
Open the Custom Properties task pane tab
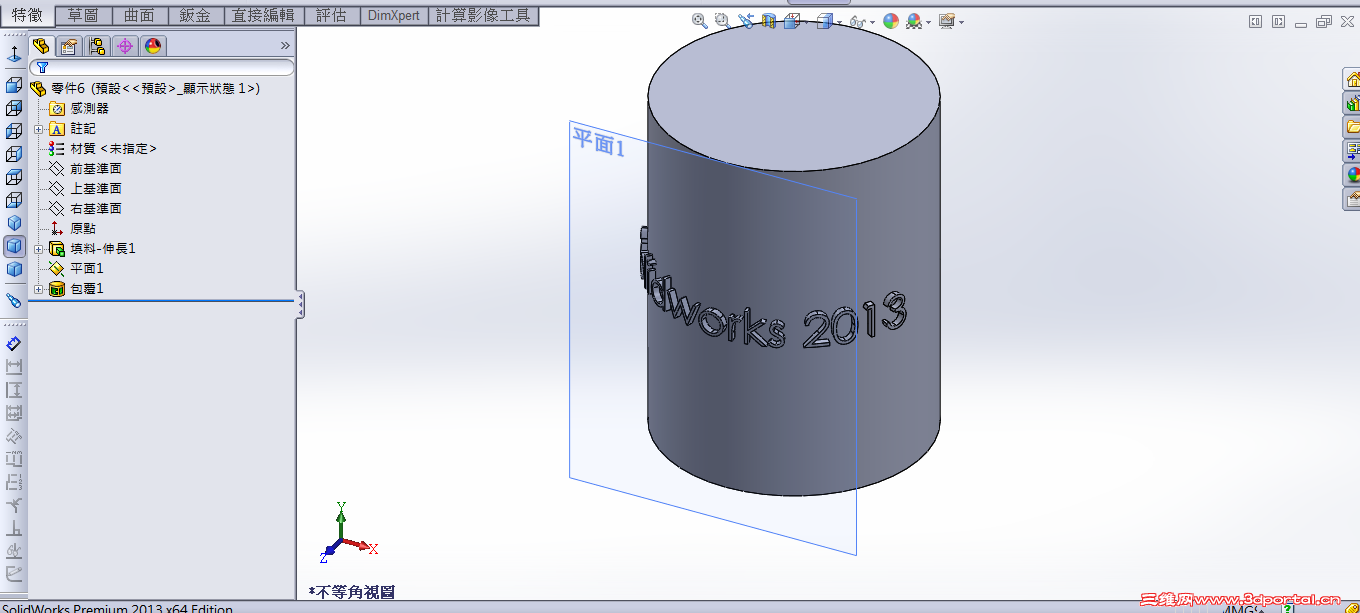(x=1352, y=199)
